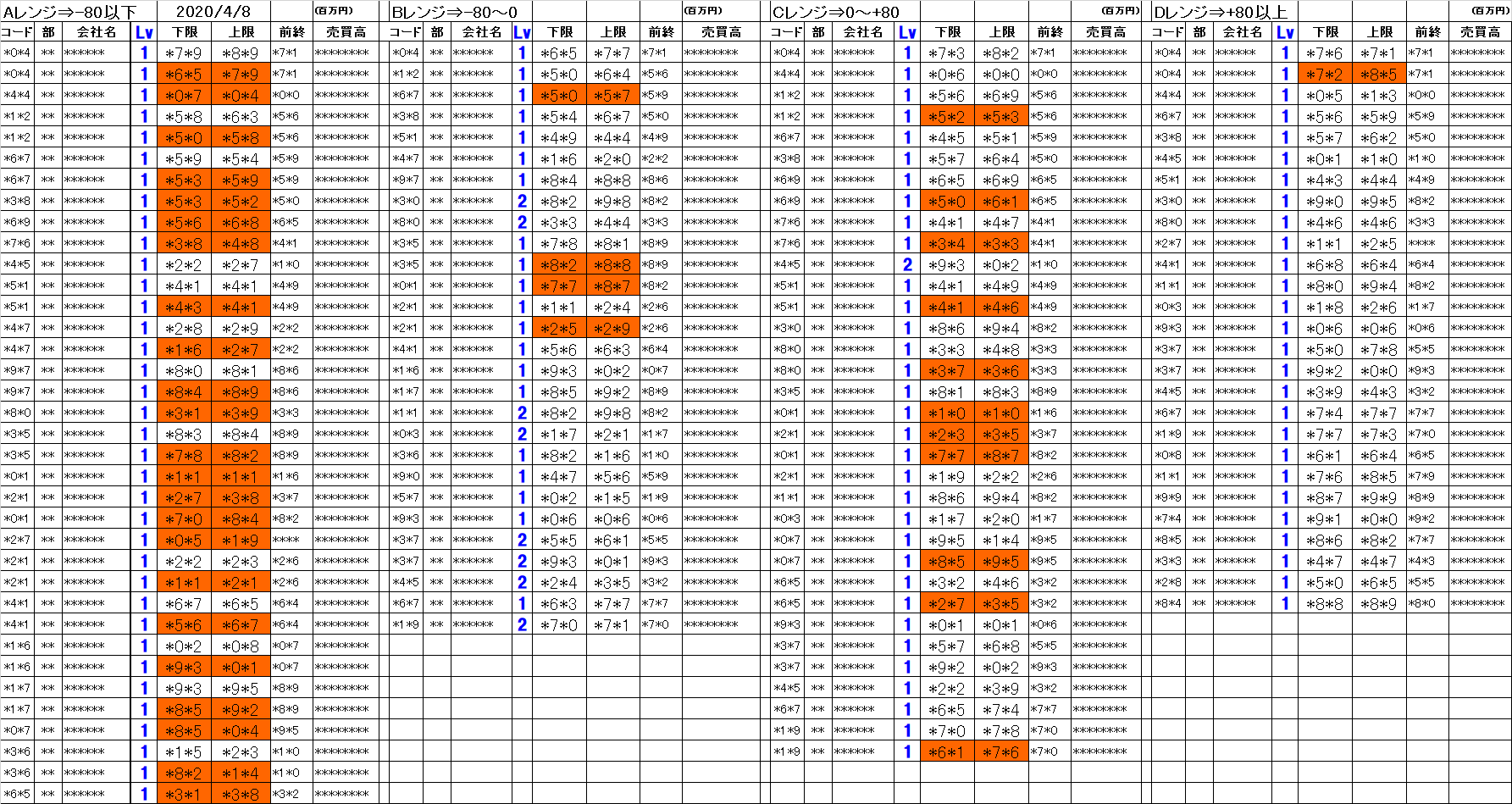Screen dimensions: 1512x804
Task: Select the 売買高 header in the Cレンジ table
Action: pyautogui.click(x=1105, y=32)
